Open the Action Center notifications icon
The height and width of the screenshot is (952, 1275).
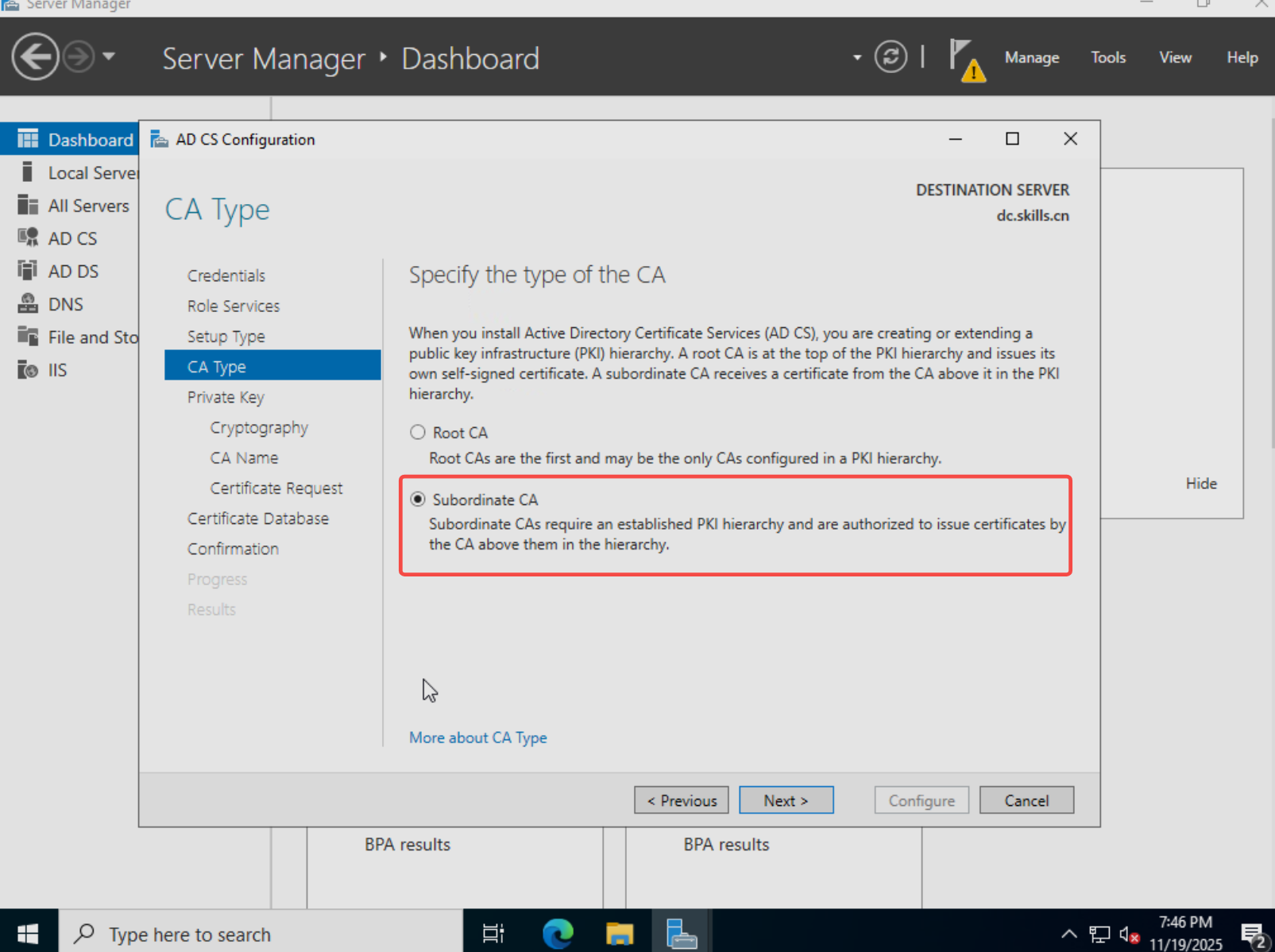[x=1254, y=935]
